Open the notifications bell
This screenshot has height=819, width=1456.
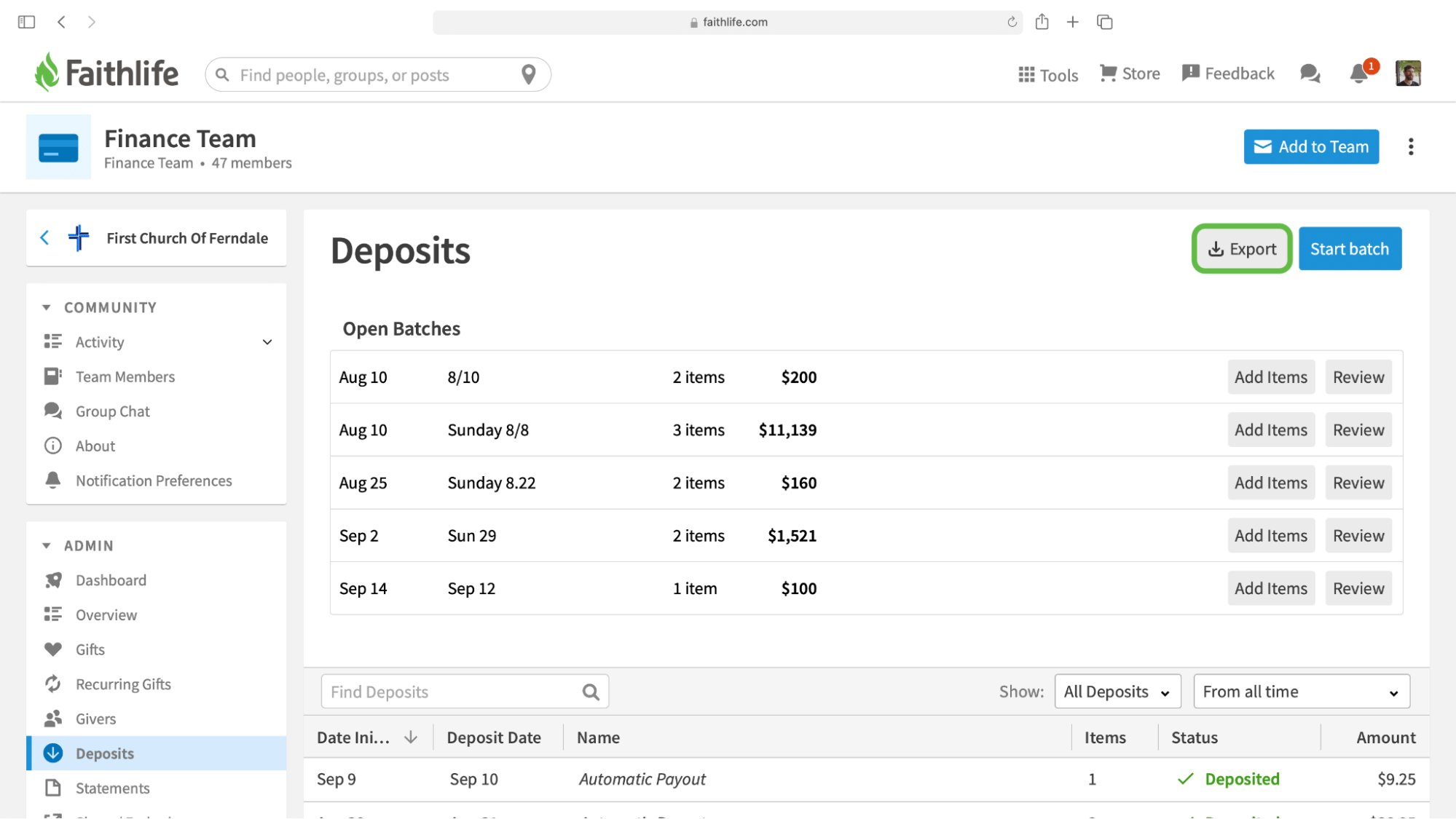pyautogui.click(x=1360, y=73)
